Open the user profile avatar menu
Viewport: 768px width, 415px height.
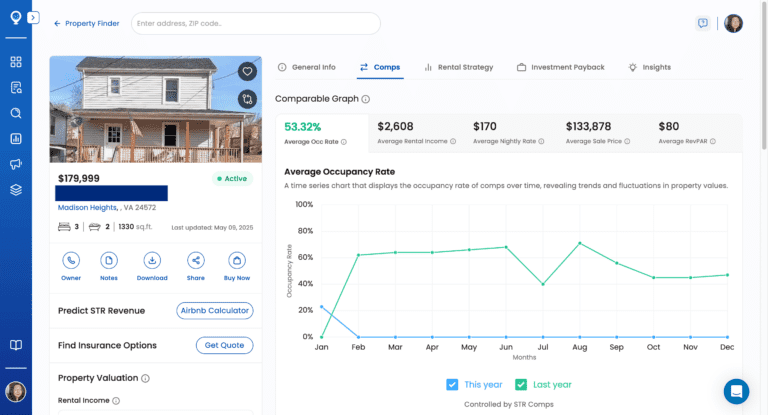[x=733, y=24]
